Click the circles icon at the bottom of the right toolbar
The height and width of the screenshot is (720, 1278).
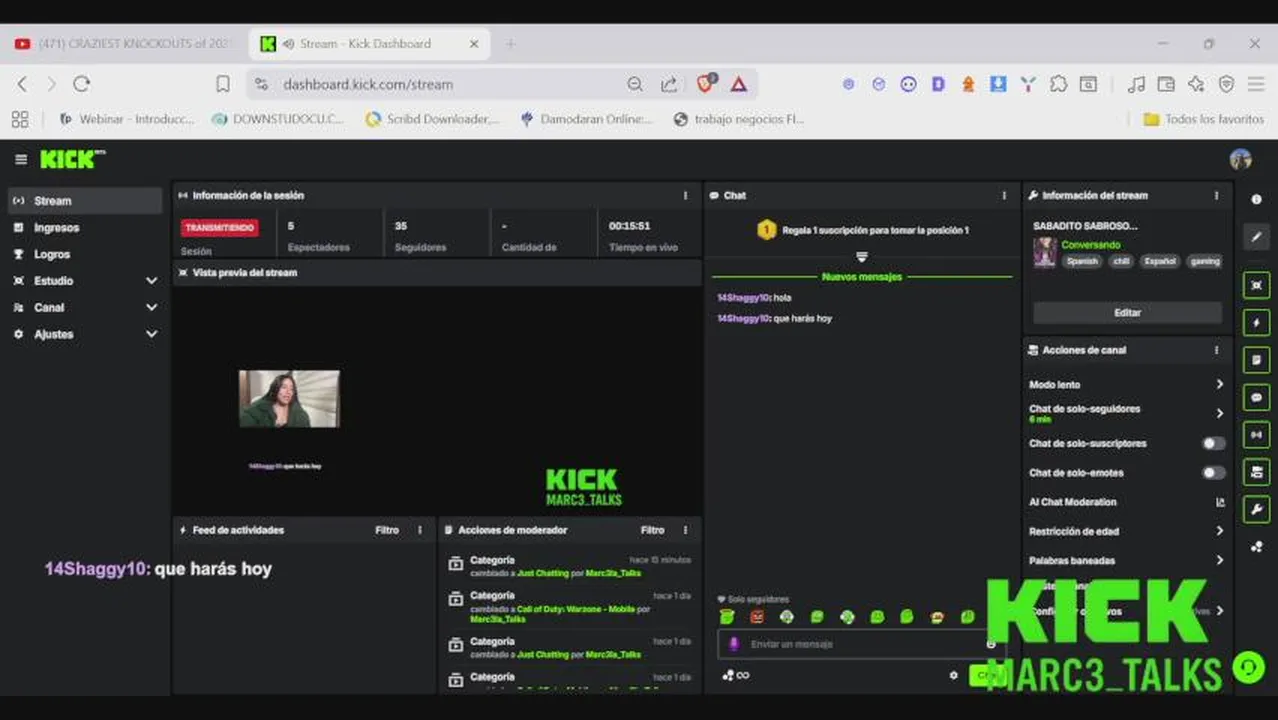[1256, 547]
